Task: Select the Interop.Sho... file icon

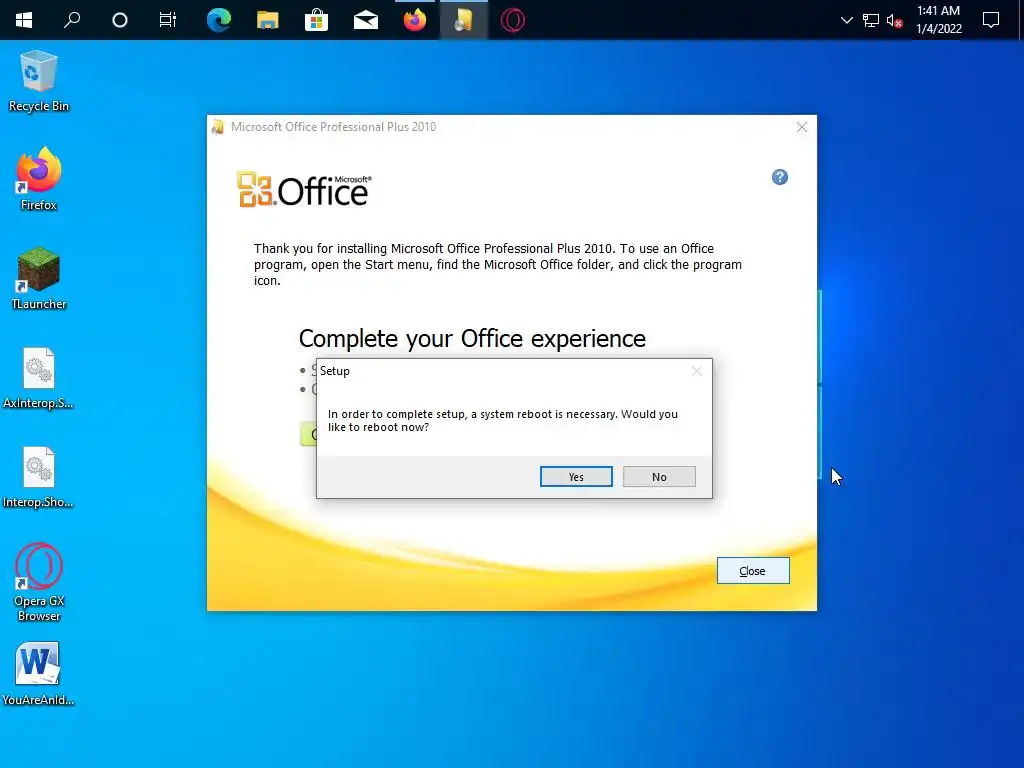Action: click(39, 477)
